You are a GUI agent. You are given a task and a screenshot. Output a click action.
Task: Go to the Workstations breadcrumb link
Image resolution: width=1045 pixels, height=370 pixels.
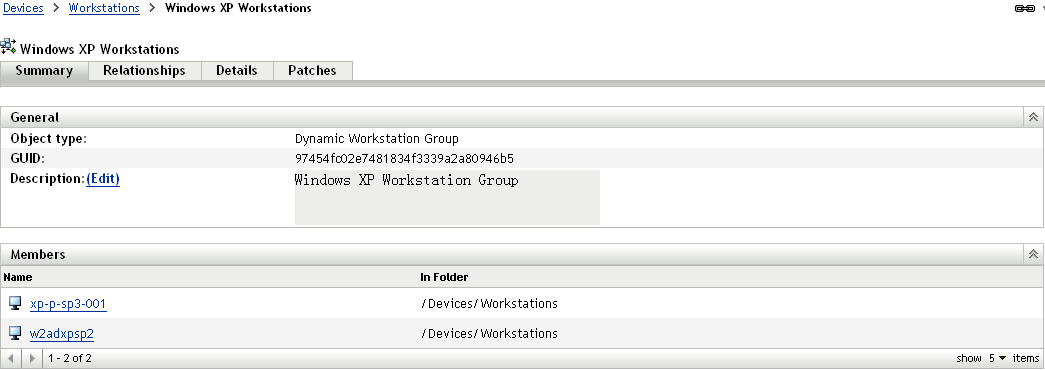[x=104, y=8]
